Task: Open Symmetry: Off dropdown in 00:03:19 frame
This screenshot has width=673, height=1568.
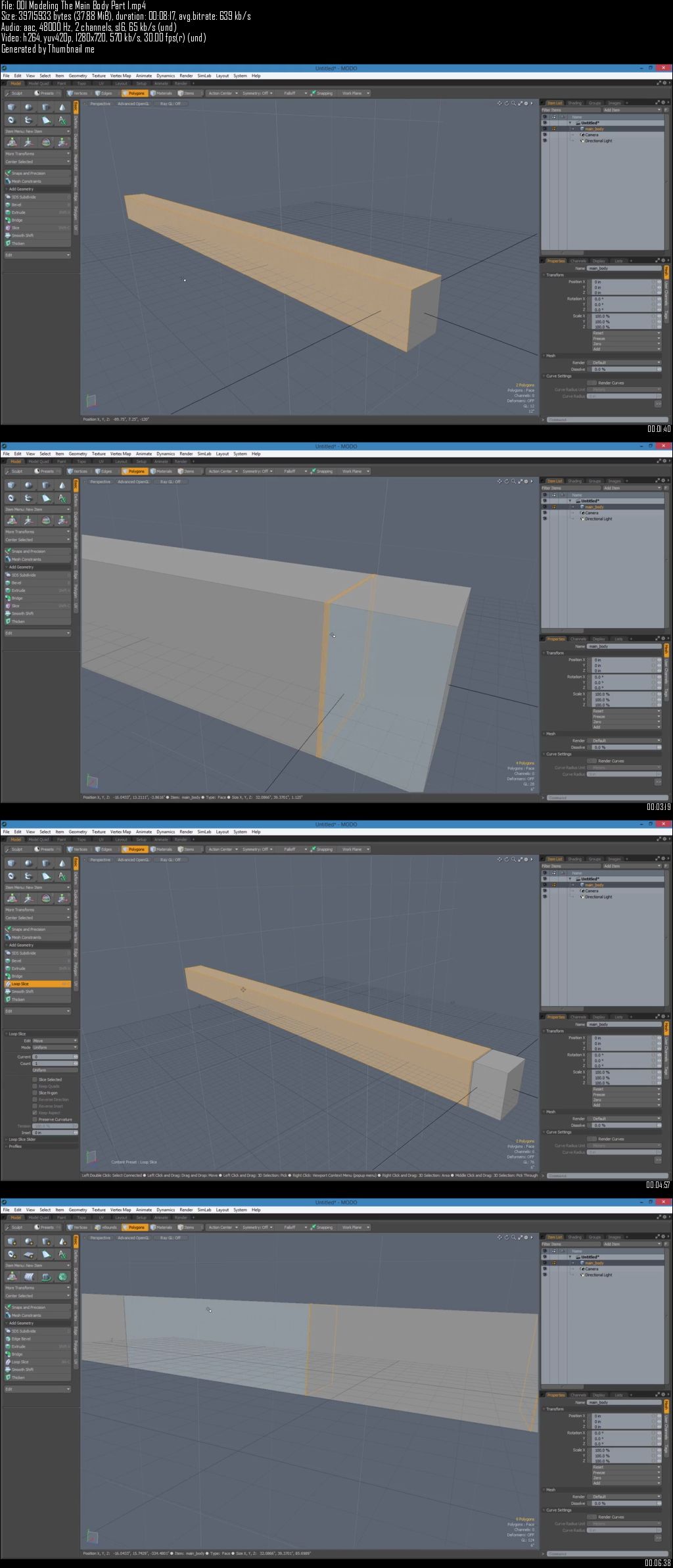Action: pyautogui.click(x=257, y=471)
